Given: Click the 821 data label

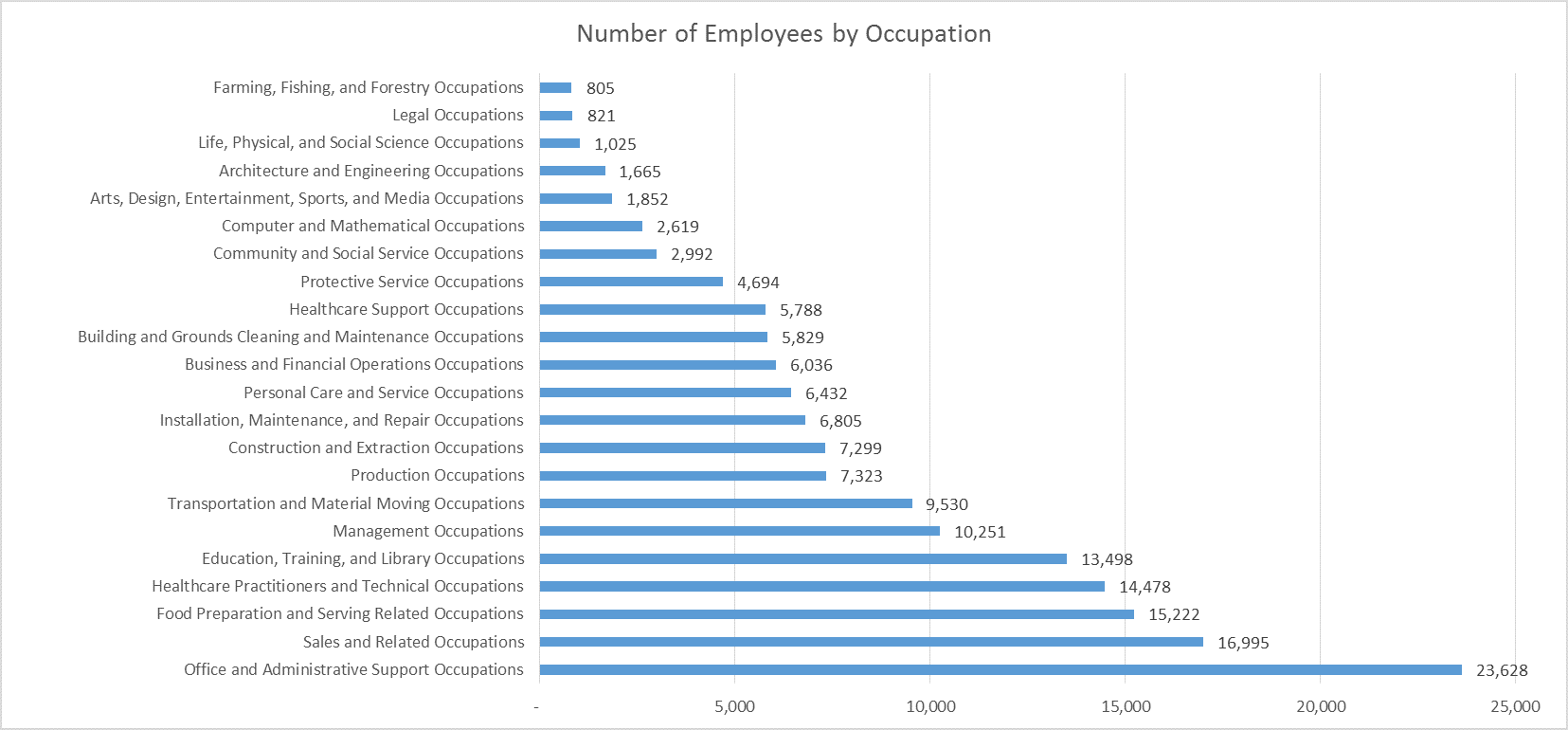Looking at the screenshot, I should point(602,116).
